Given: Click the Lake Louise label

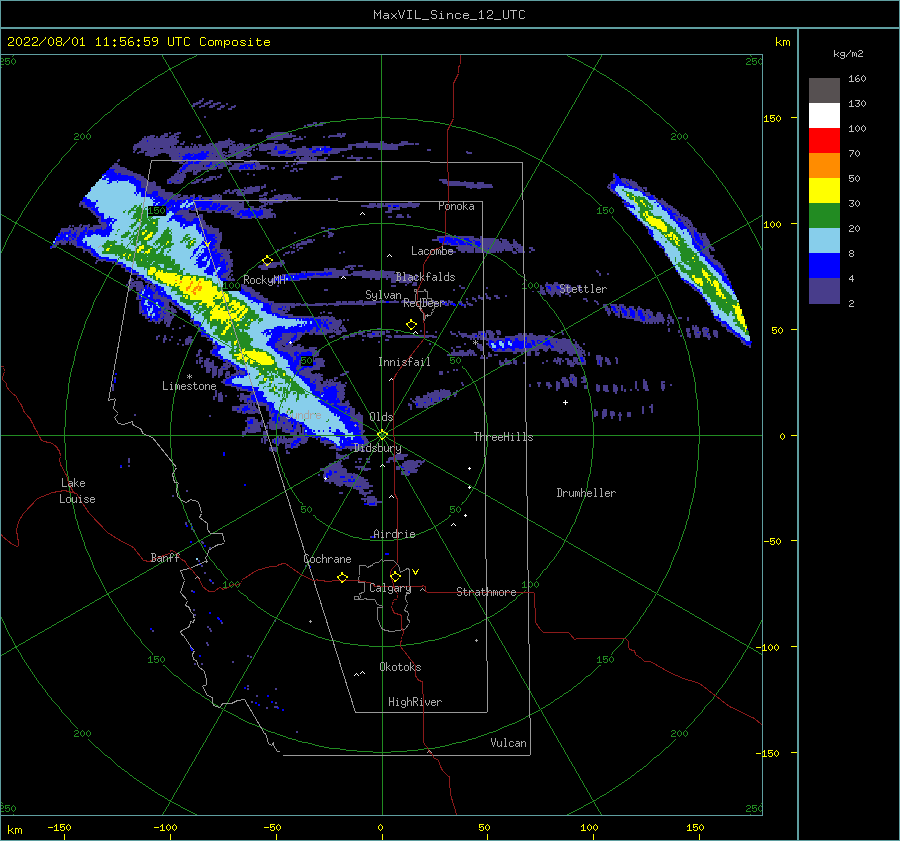Looking at the screenshot, I should (77, 491).
